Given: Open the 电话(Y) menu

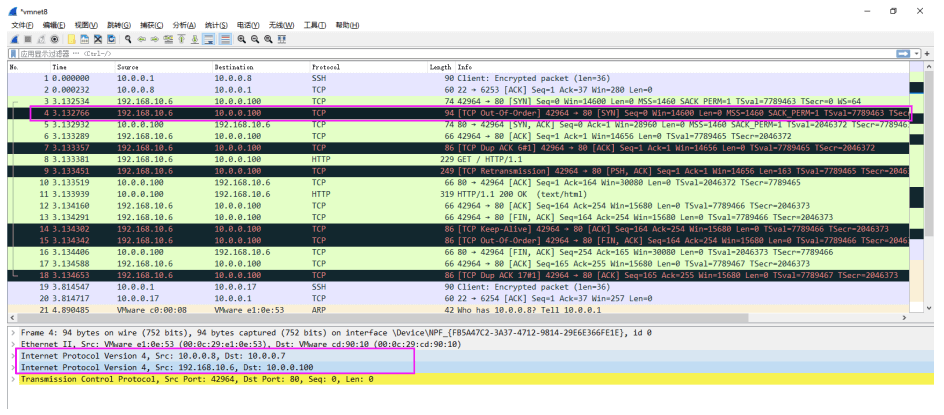Looking at the screenshot, I should (248, 25).
